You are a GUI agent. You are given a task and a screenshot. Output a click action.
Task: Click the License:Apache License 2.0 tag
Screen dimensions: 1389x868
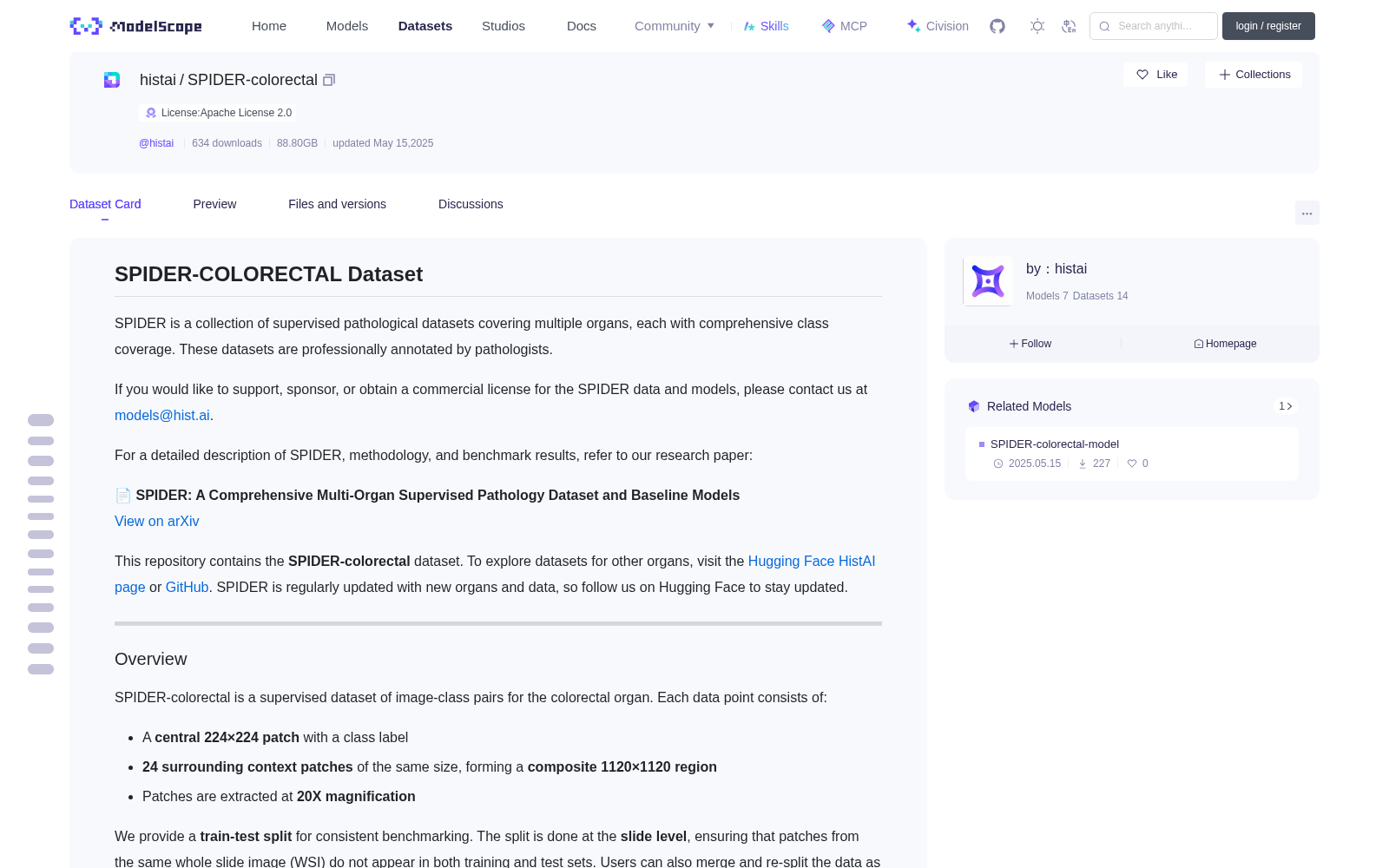pyautogui.click(x=218, y=113)
